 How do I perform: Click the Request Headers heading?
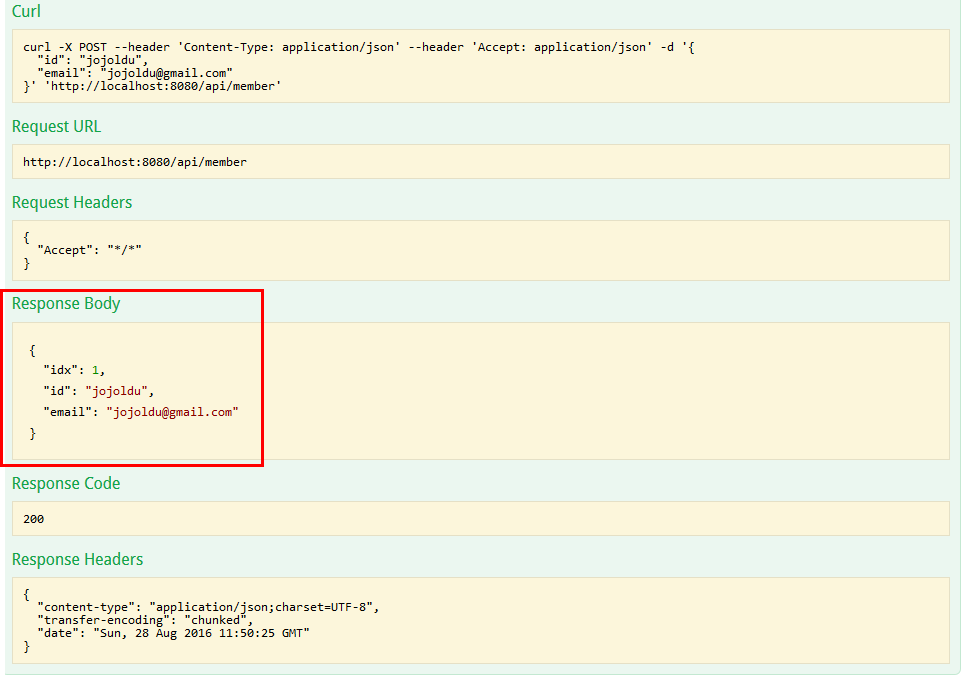click(72, 203)
